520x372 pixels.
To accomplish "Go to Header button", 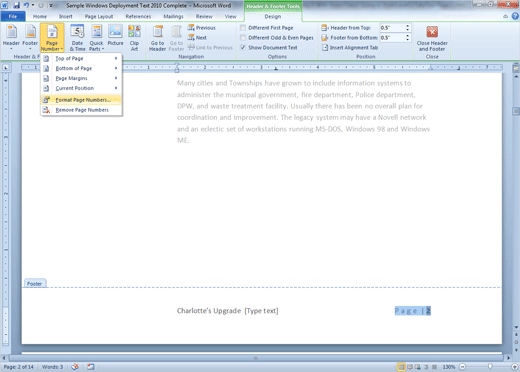I will pyautogui.click(x=157, y=38).
